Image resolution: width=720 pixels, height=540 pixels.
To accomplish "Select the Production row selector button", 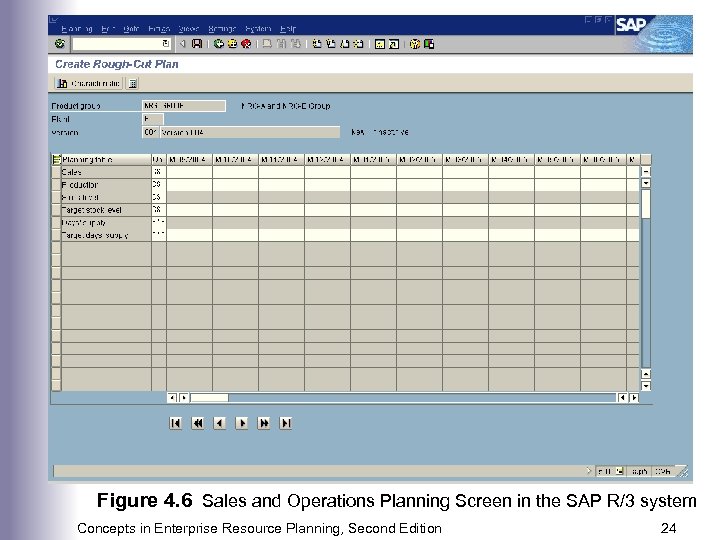I will (x=56, y=185).
